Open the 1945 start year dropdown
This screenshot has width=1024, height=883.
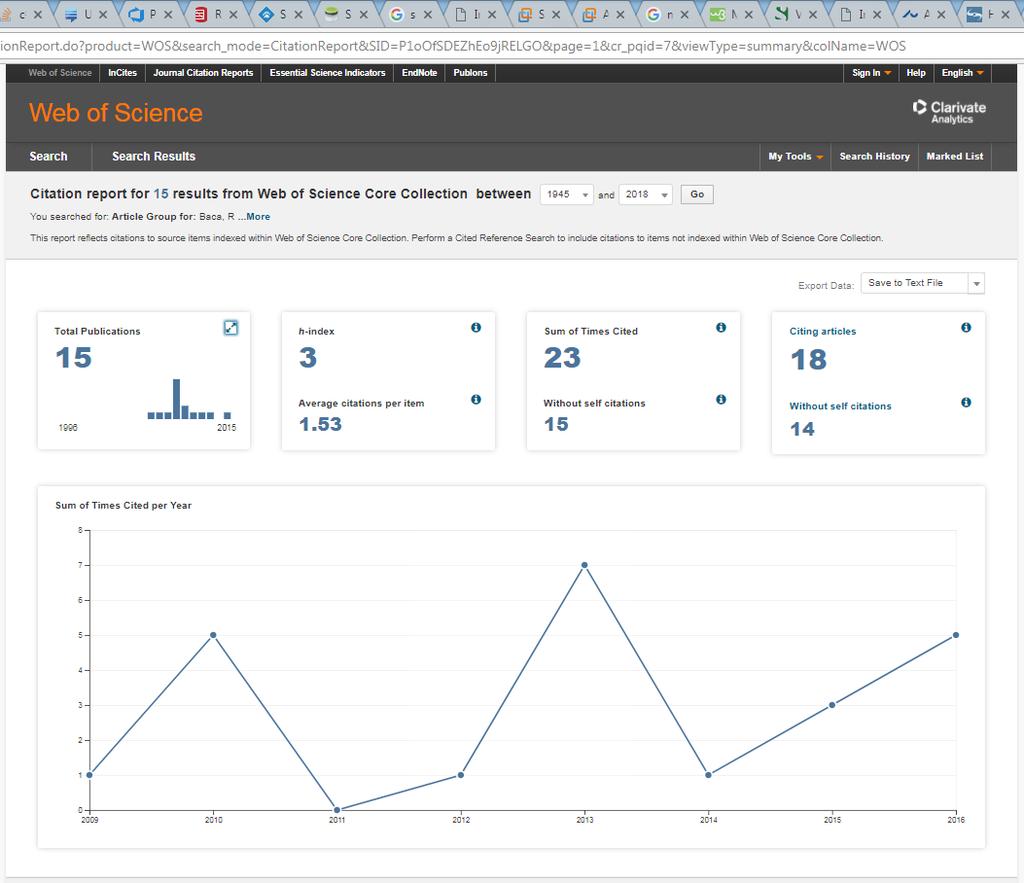567,195
